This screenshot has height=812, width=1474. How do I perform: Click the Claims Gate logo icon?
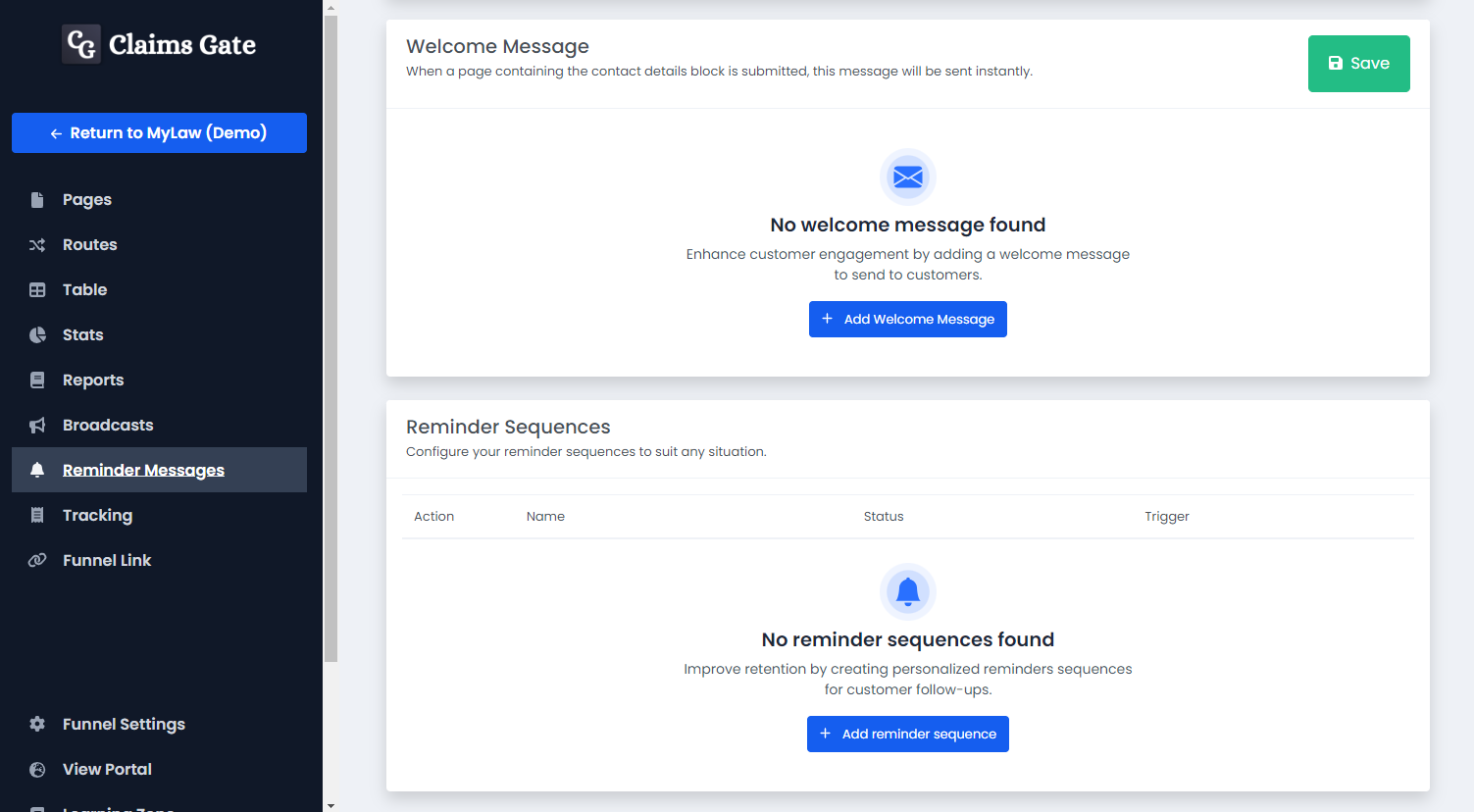81,44
